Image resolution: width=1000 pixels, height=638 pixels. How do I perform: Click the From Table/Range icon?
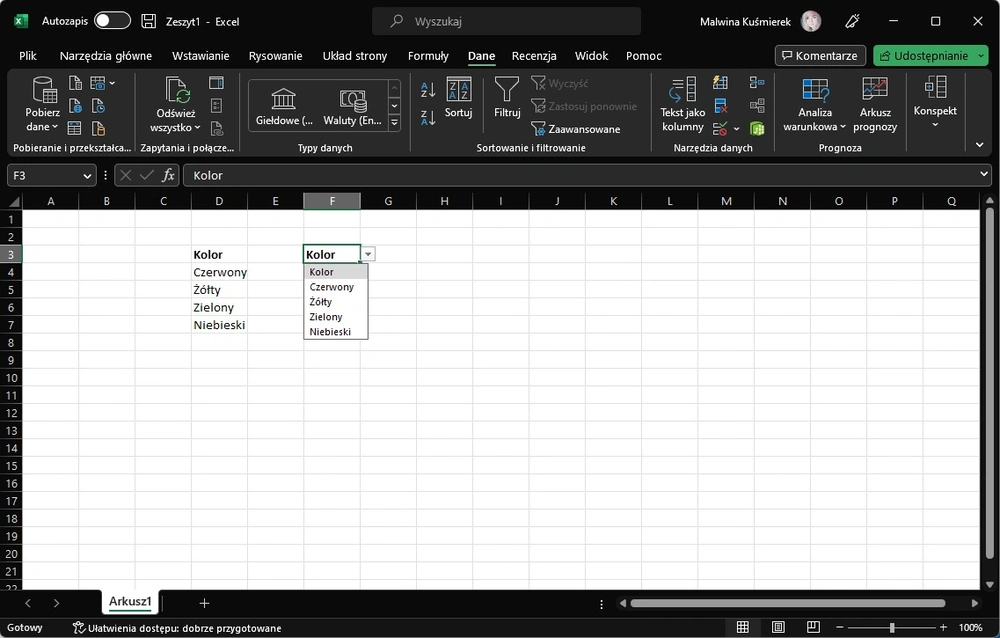tap(75, 128)
